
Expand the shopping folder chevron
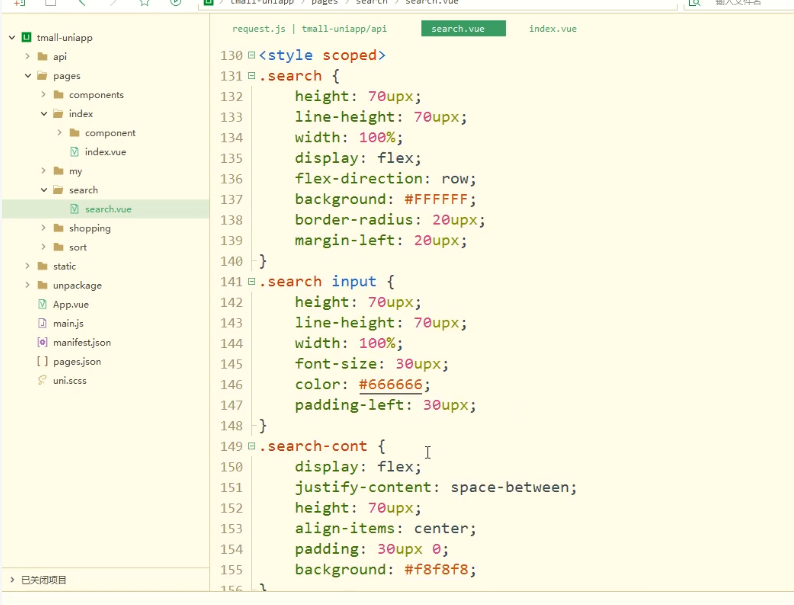tap(44, 228)
